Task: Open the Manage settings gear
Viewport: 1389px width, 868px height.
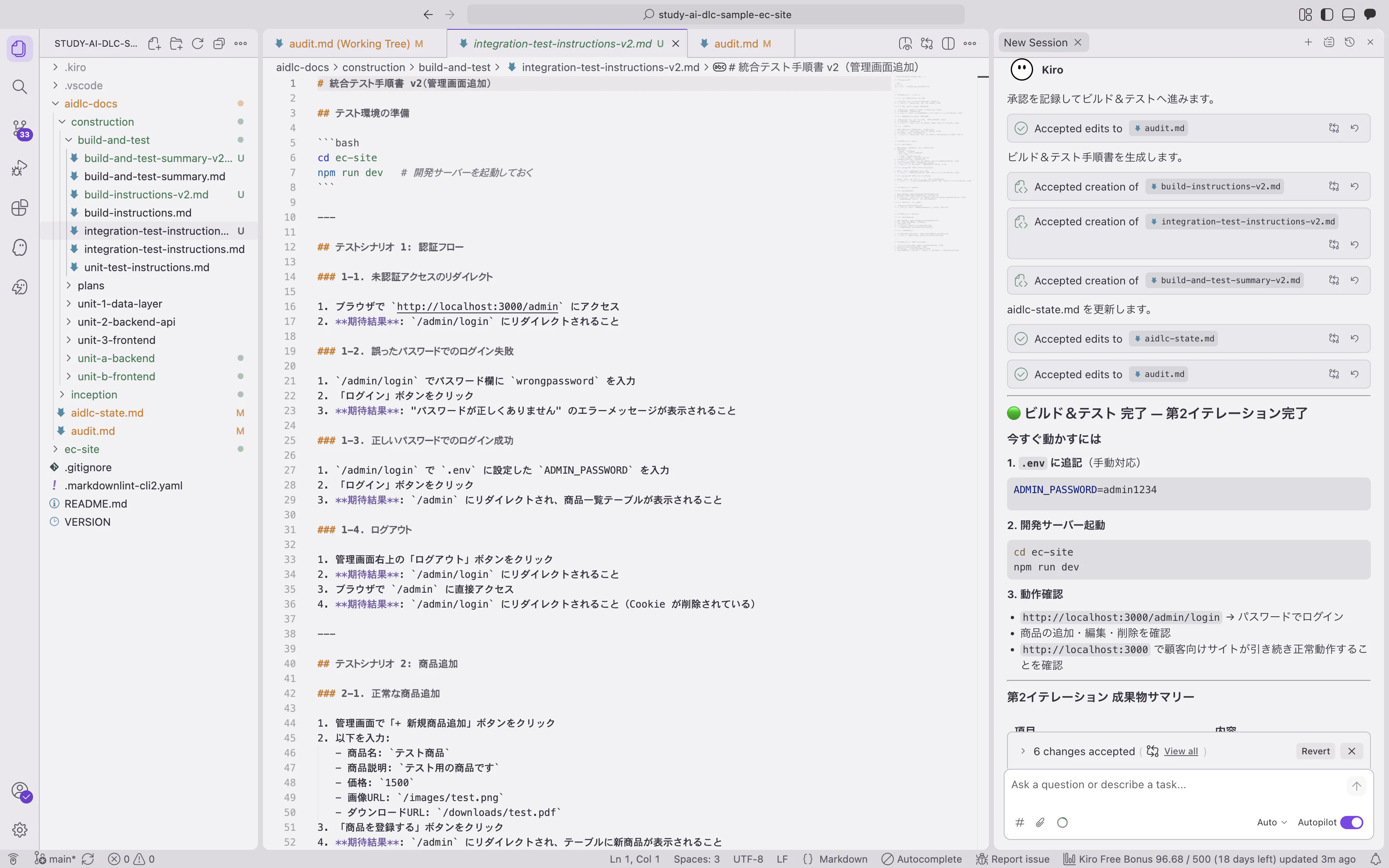Action: [19, 830]
